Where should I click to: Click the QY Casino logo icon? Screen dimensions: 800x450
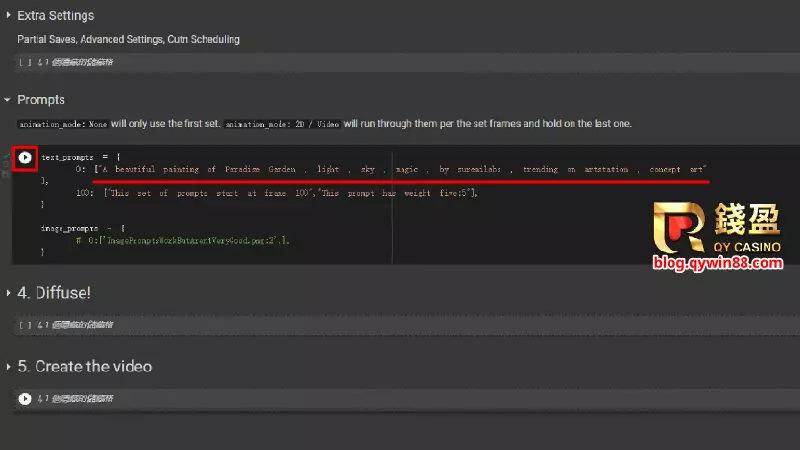(682, 229)
